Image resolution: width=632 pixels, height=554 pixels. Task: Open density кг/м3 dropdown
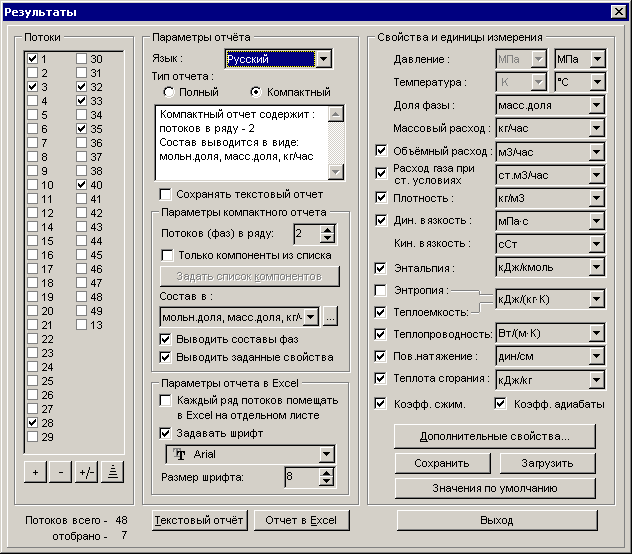click(596, 198)
